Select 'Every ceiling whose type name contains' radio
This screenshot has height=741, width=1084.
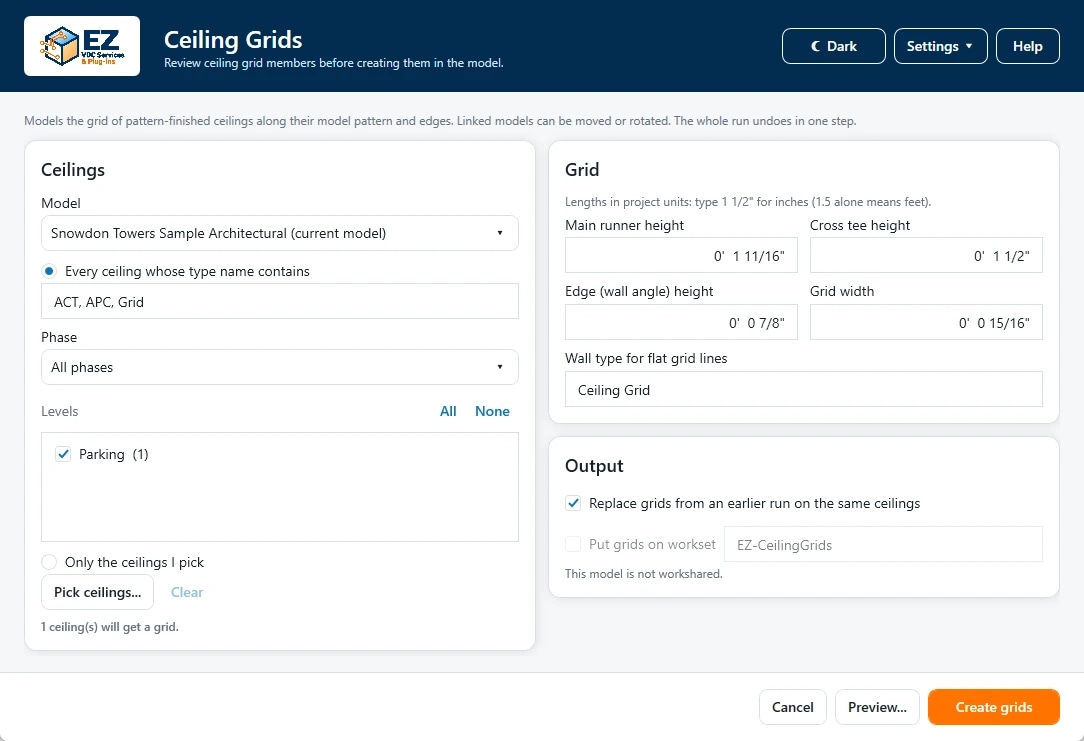(x=49, y=271)
